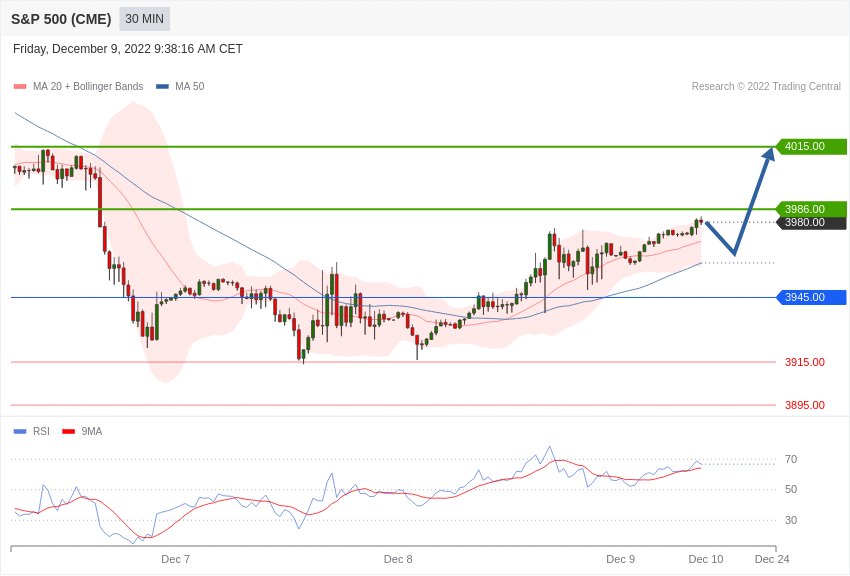
Task: Click the Research Trading Central copyright text
Action: tap(766, 87)
